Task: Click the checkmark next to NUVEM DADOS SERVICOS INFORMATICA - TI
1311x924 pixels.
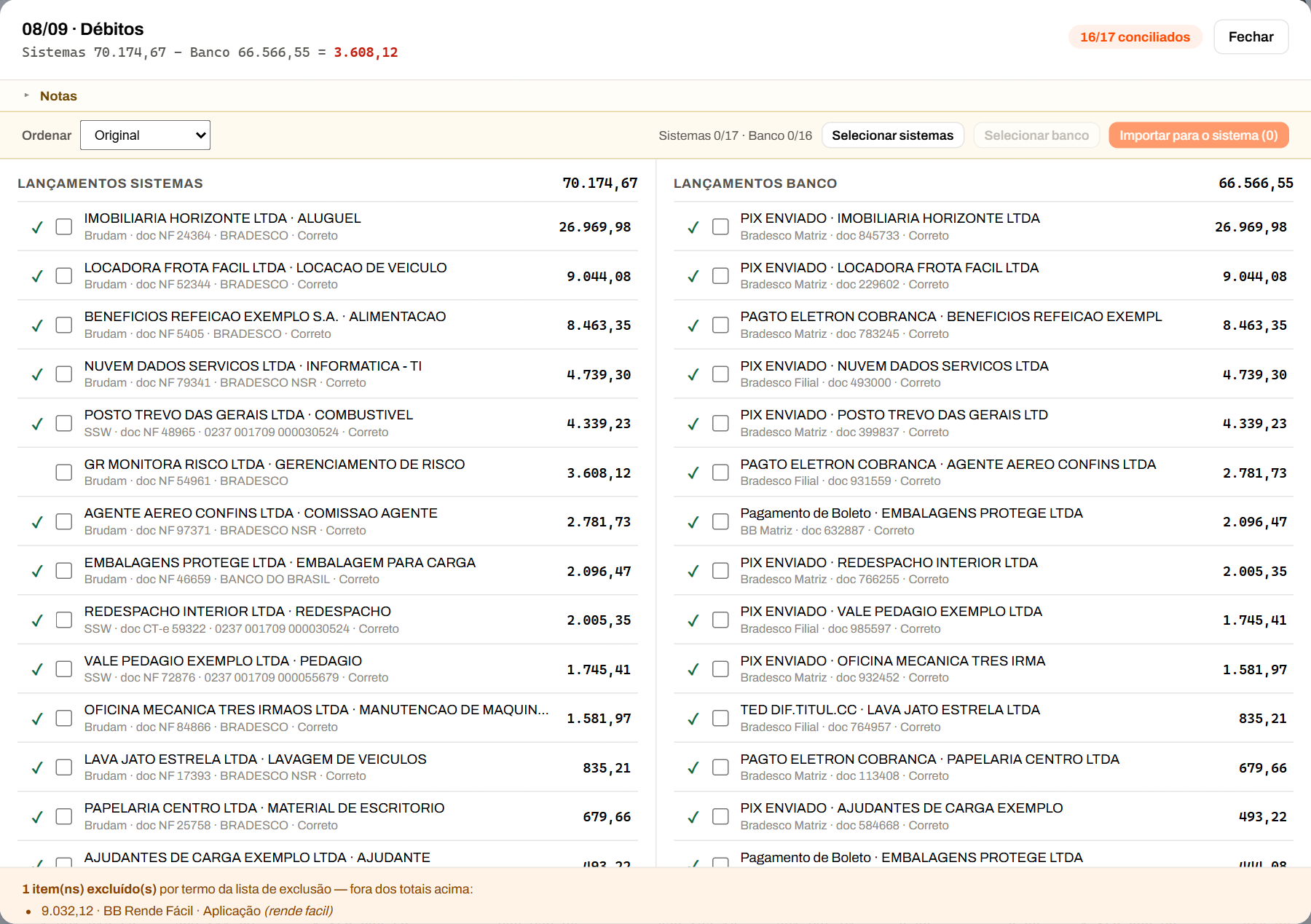Action: tap(37, 374)
